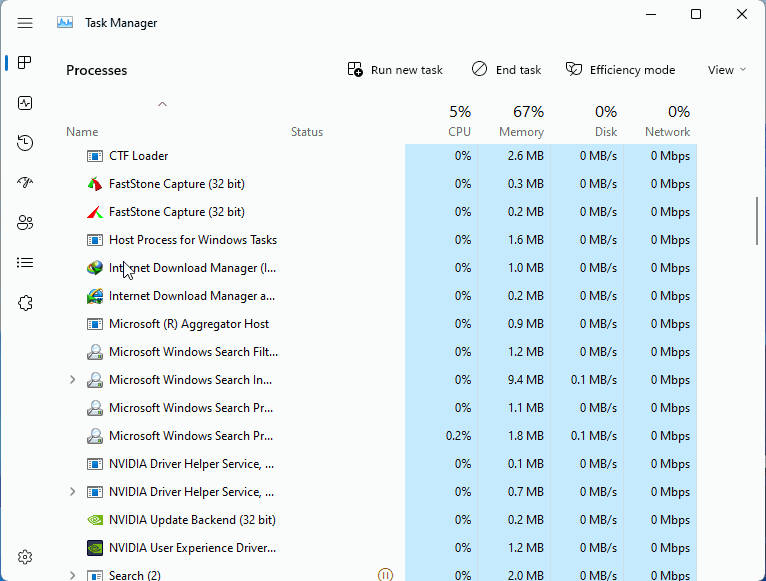
Task: Click the Efficiency mode leaf icon
Action: click(x=574, y=69)
